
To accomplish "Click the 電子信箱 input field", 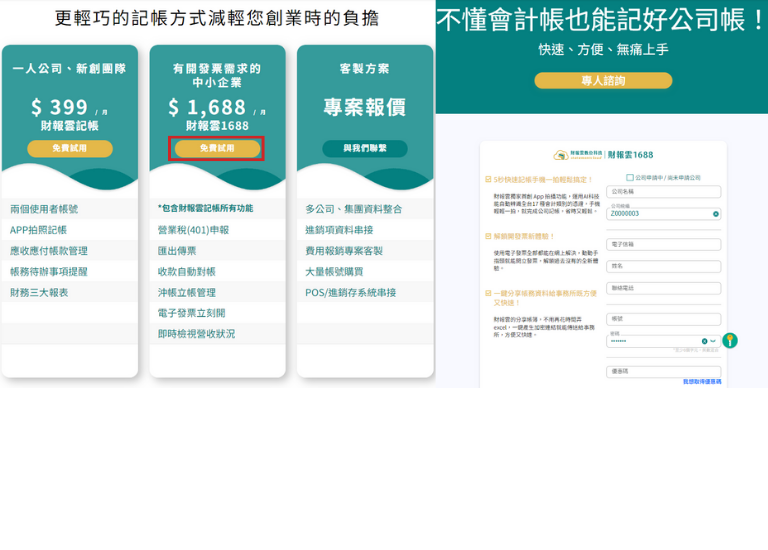I will (x=664, y=244).
